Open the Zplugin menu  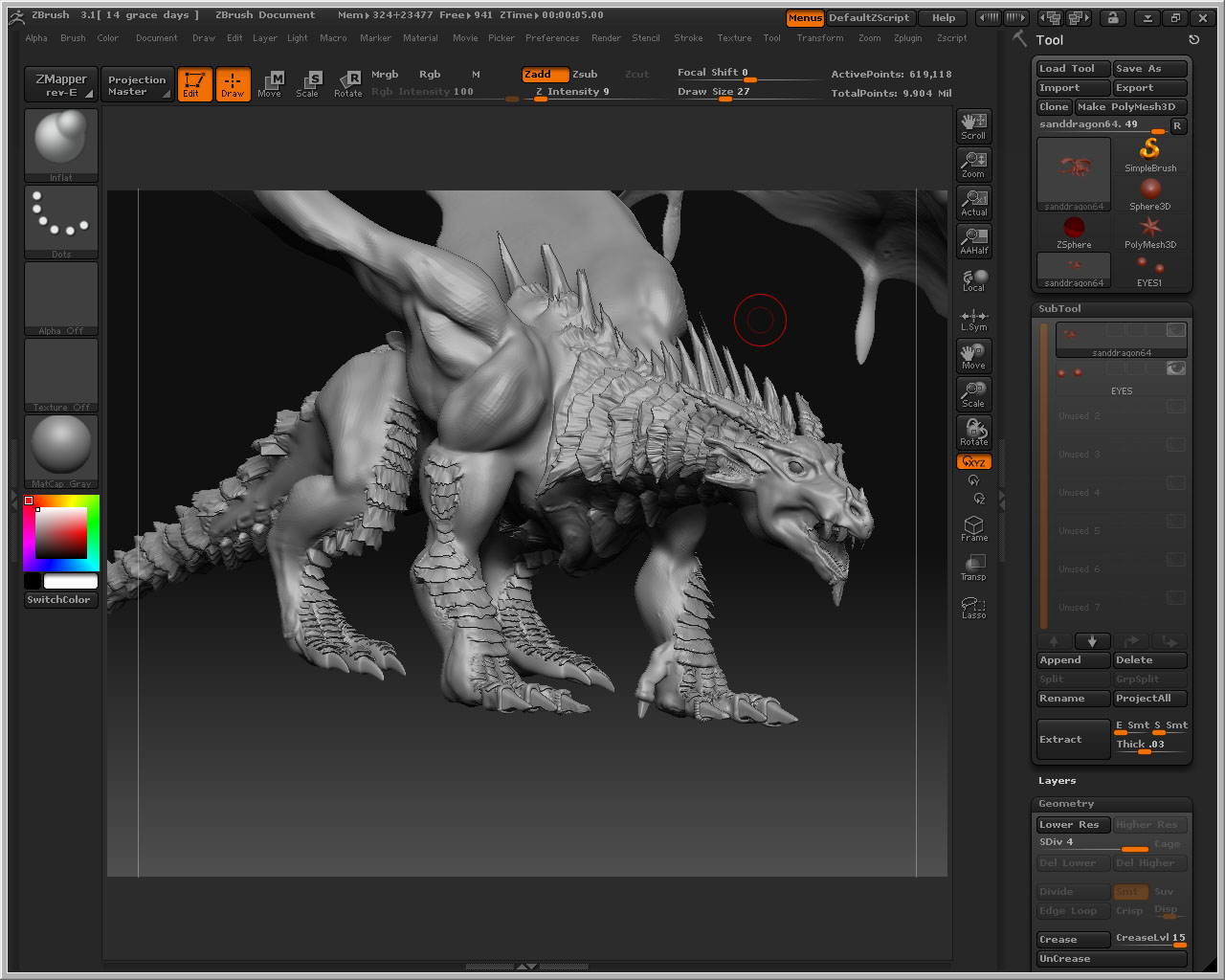(x=908, y=38)
